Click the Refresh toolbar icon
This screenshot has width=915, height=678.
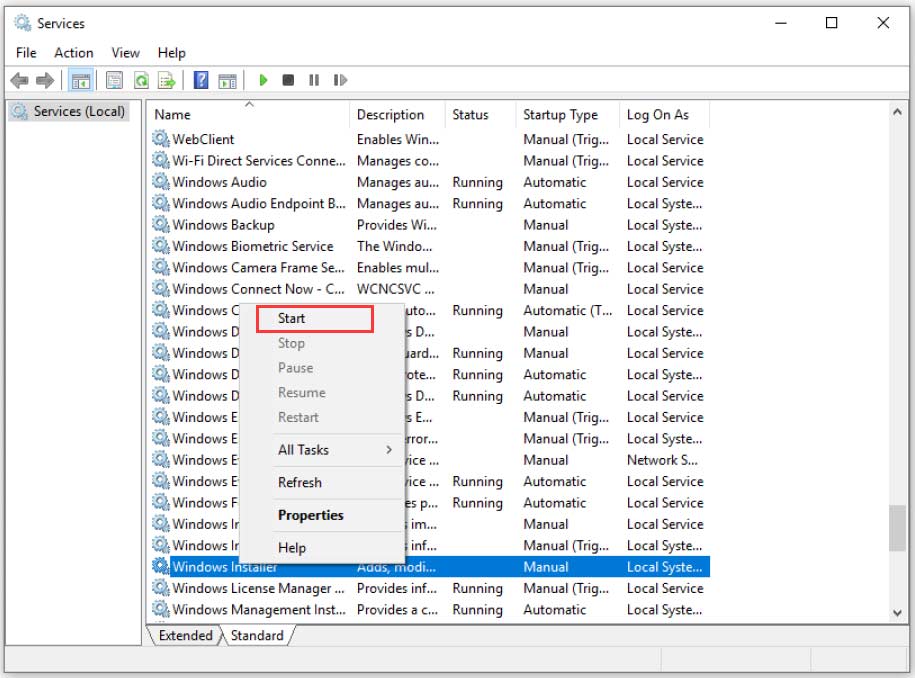[x=141, y=80]
